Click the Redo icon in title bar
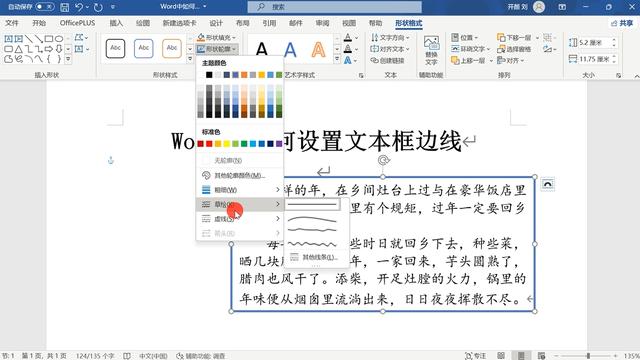The height and width of the screenshot is (360, 640). (98, 7)
